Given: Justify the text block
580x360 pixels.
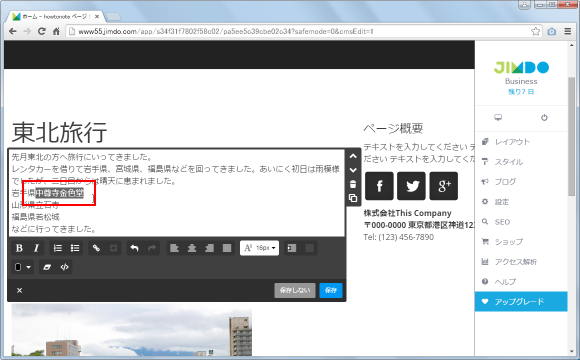Looking at the screenshot, I should [227, 248].
